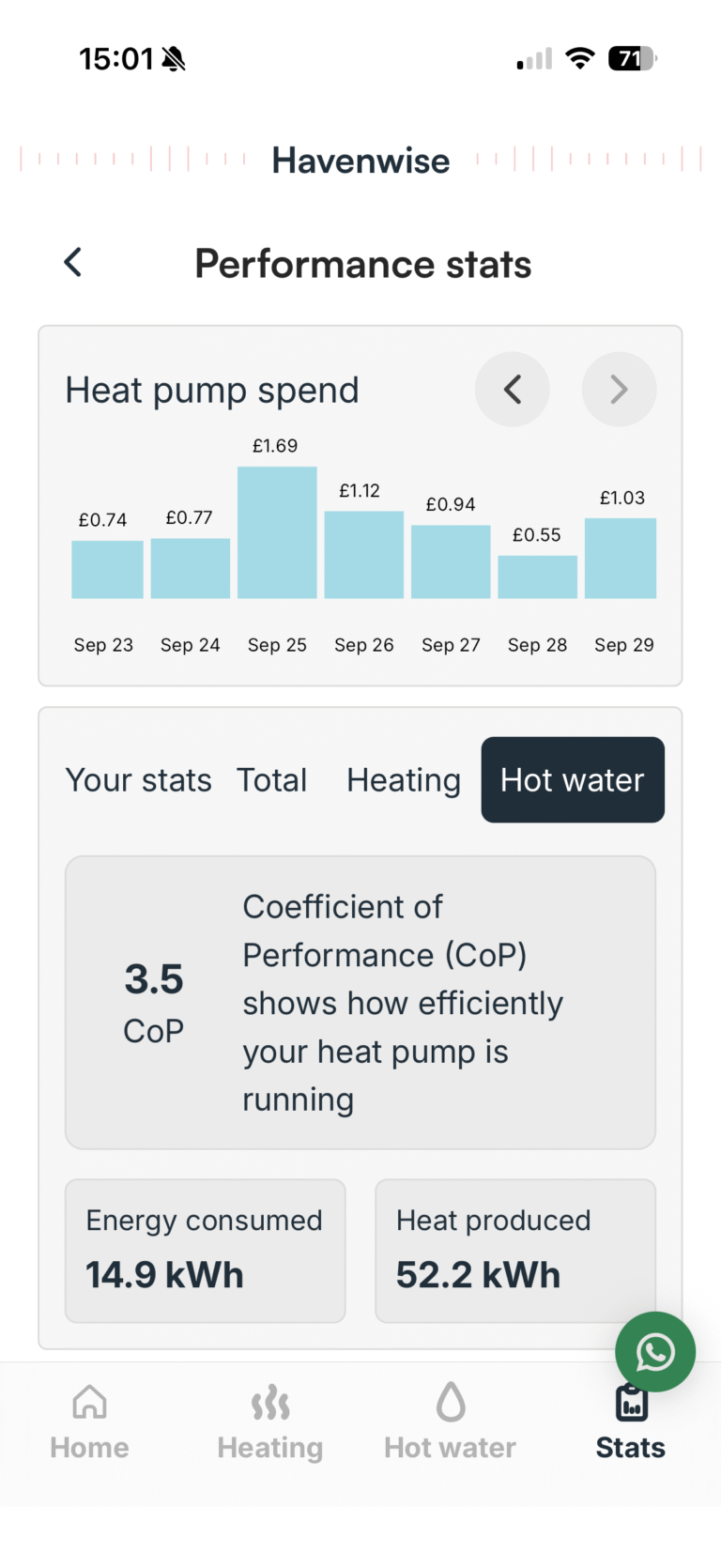Switch to the Total stats tab
Screen dimensions: 721x1568
point(271,780)
